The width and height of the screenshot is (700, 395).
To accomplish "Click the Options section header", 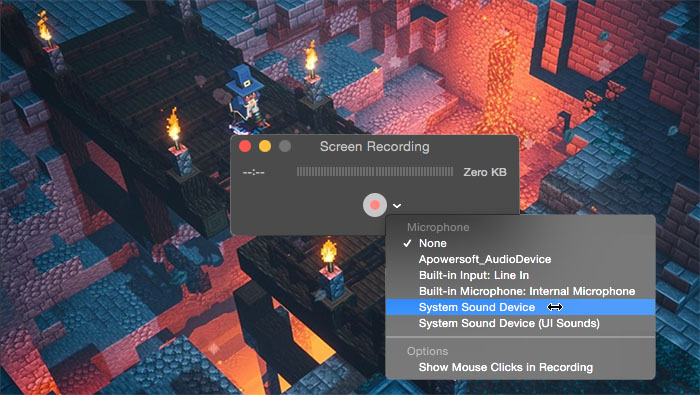I will 427,351.
